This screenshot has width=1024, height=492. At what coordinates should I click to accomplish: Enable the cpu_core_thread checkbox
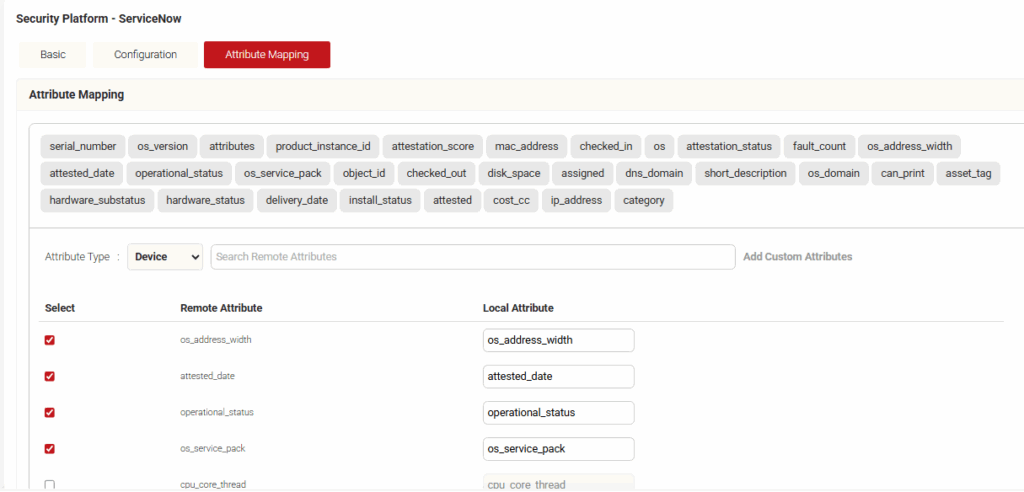click(50, 485)
